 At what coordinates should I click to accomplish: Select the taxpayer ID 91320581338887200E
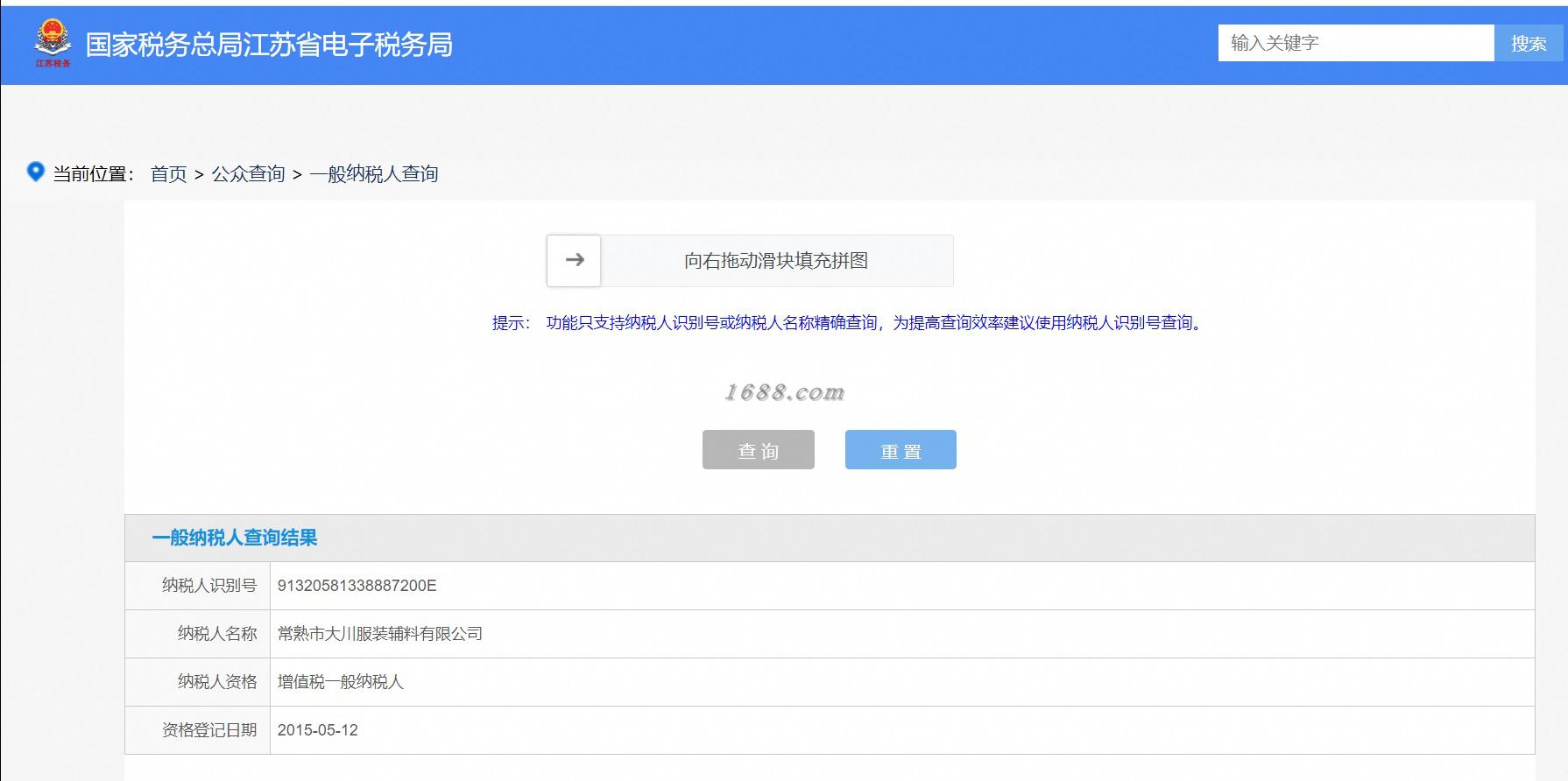(357, 586)
